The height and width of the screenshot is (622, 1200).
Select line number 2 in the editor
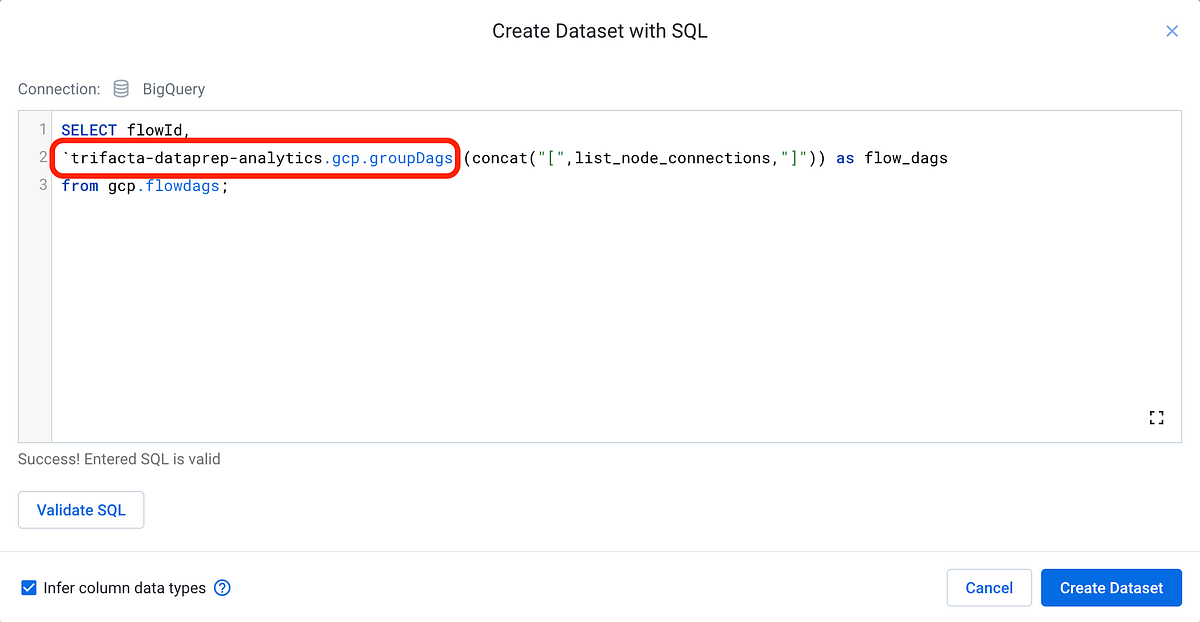tap(41, 157)
